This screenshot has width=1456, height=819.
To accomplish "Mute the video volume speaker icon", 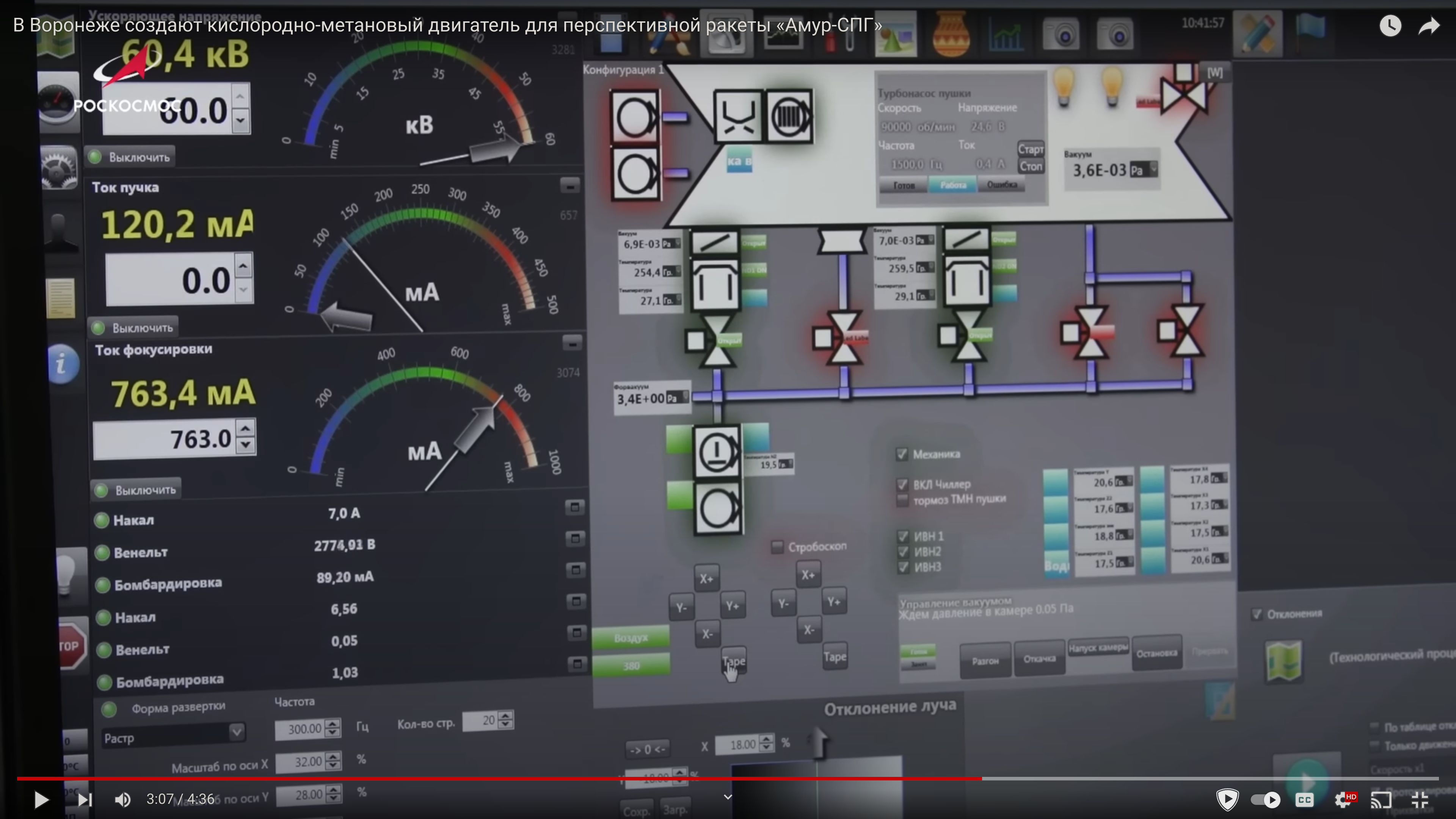I will point(122,799).
